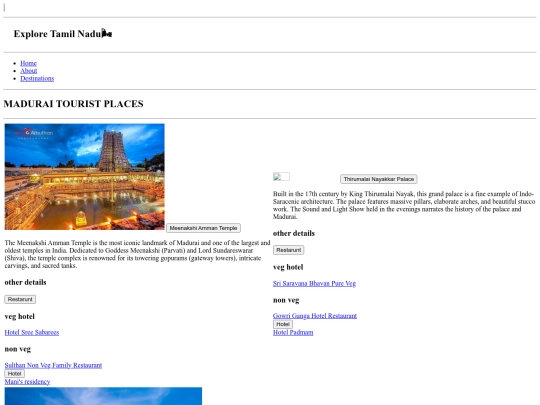Click the Hotel button above Mani's residency
The width and height of the screenshot is (540, 405).
point(14,374)
